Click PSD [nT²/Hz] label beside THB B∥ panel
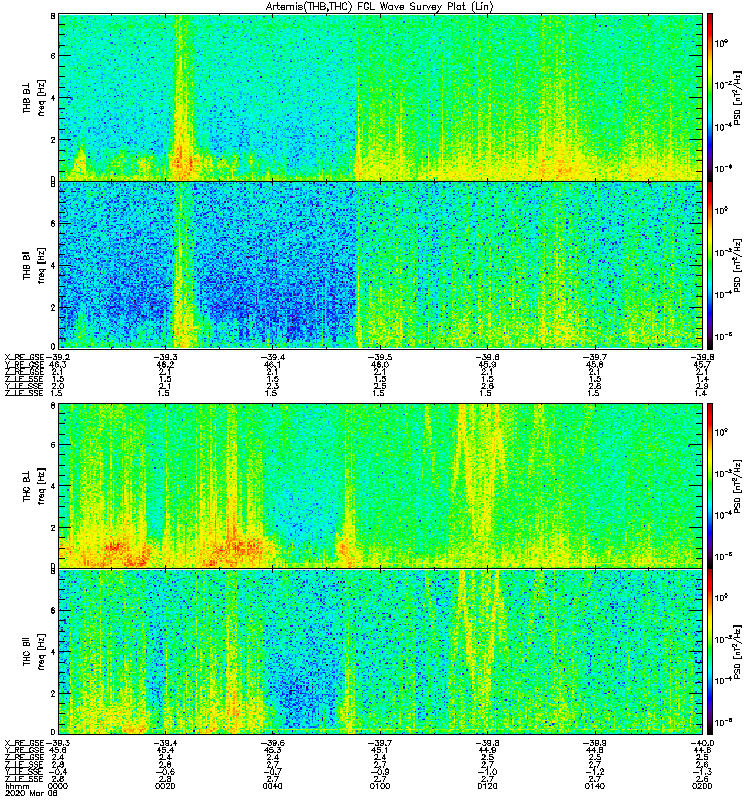Screen dimensions: 750x800 [737, 265]
